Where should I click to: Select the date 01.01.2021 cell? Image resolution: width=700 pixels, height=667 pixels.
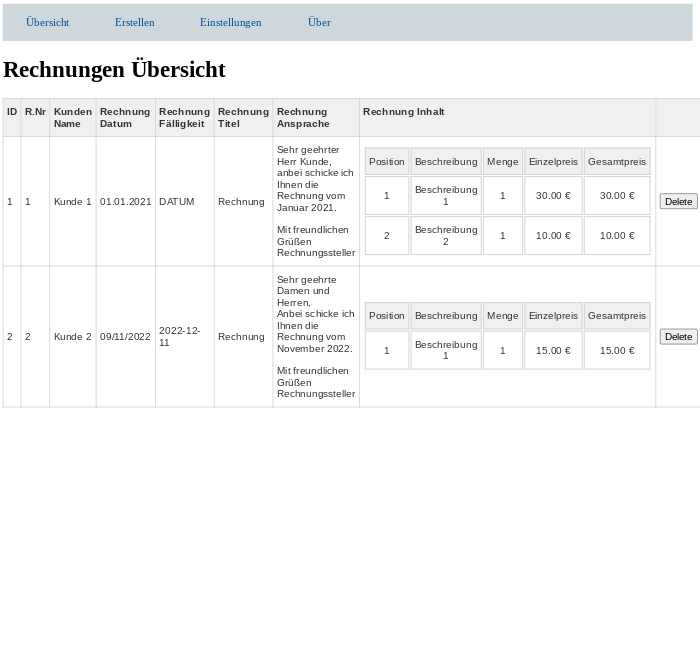point(125,202)
